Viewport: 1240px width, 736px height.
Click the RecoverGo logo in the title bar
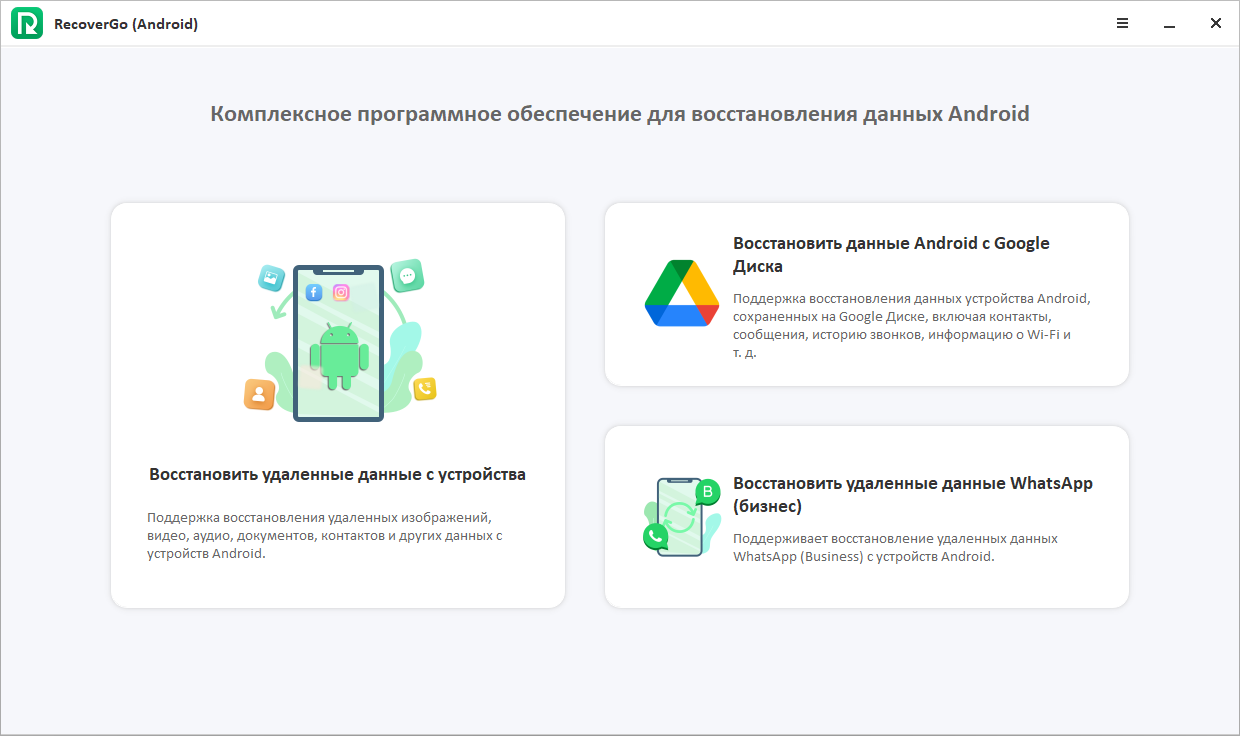[26, 22]
